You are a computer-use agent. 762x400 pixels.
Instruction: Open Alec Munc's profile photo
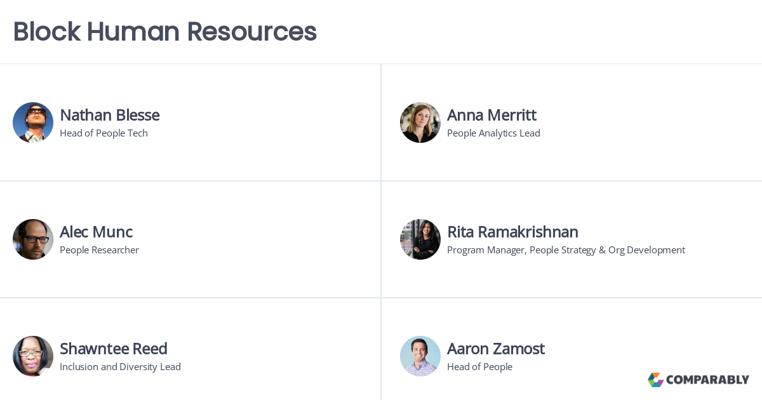[33, 239]
